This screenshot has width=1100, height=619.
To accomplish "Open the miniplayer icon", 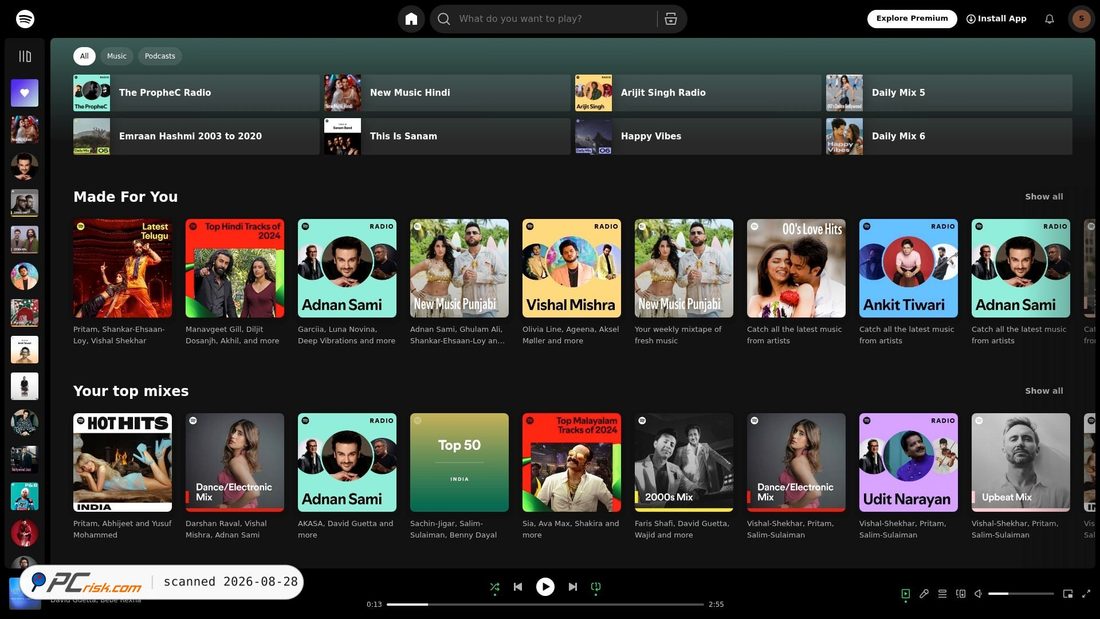I will click(1068, 594).
